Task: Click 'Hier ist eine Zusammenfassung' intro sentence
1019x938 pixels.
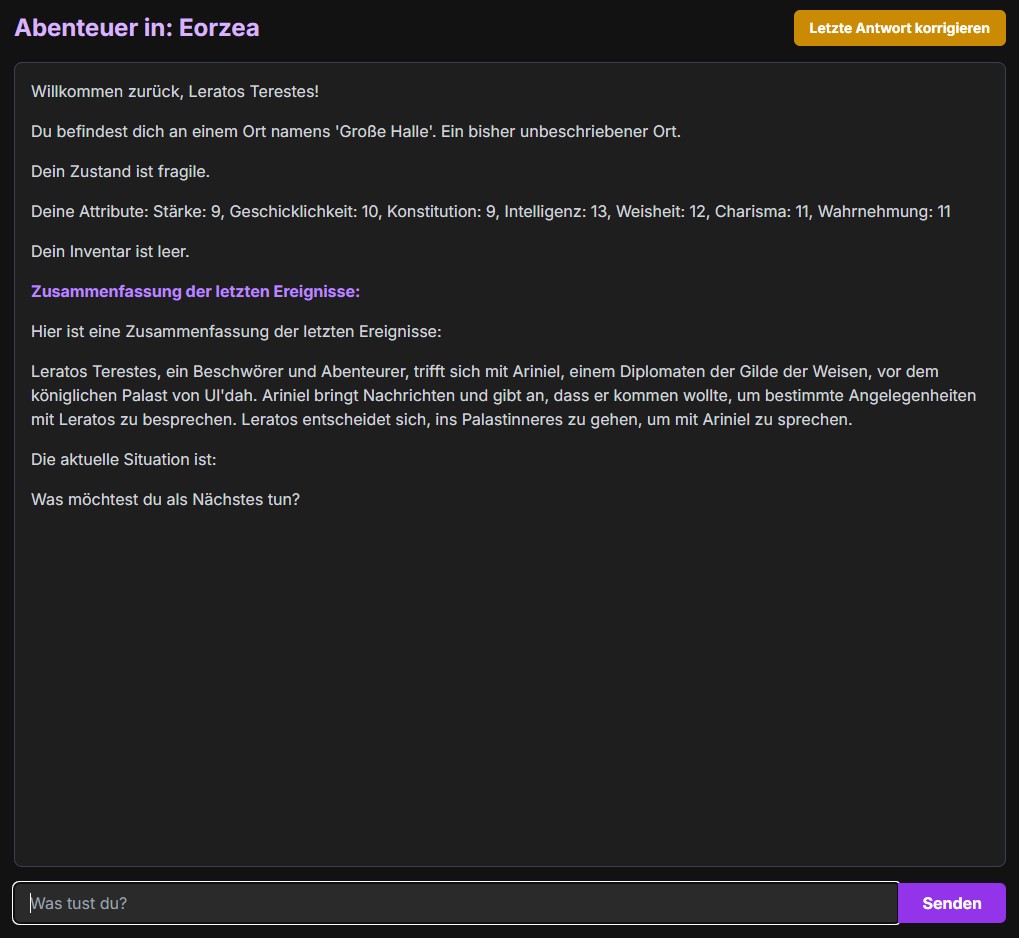Action: click(x=235, y=332)
